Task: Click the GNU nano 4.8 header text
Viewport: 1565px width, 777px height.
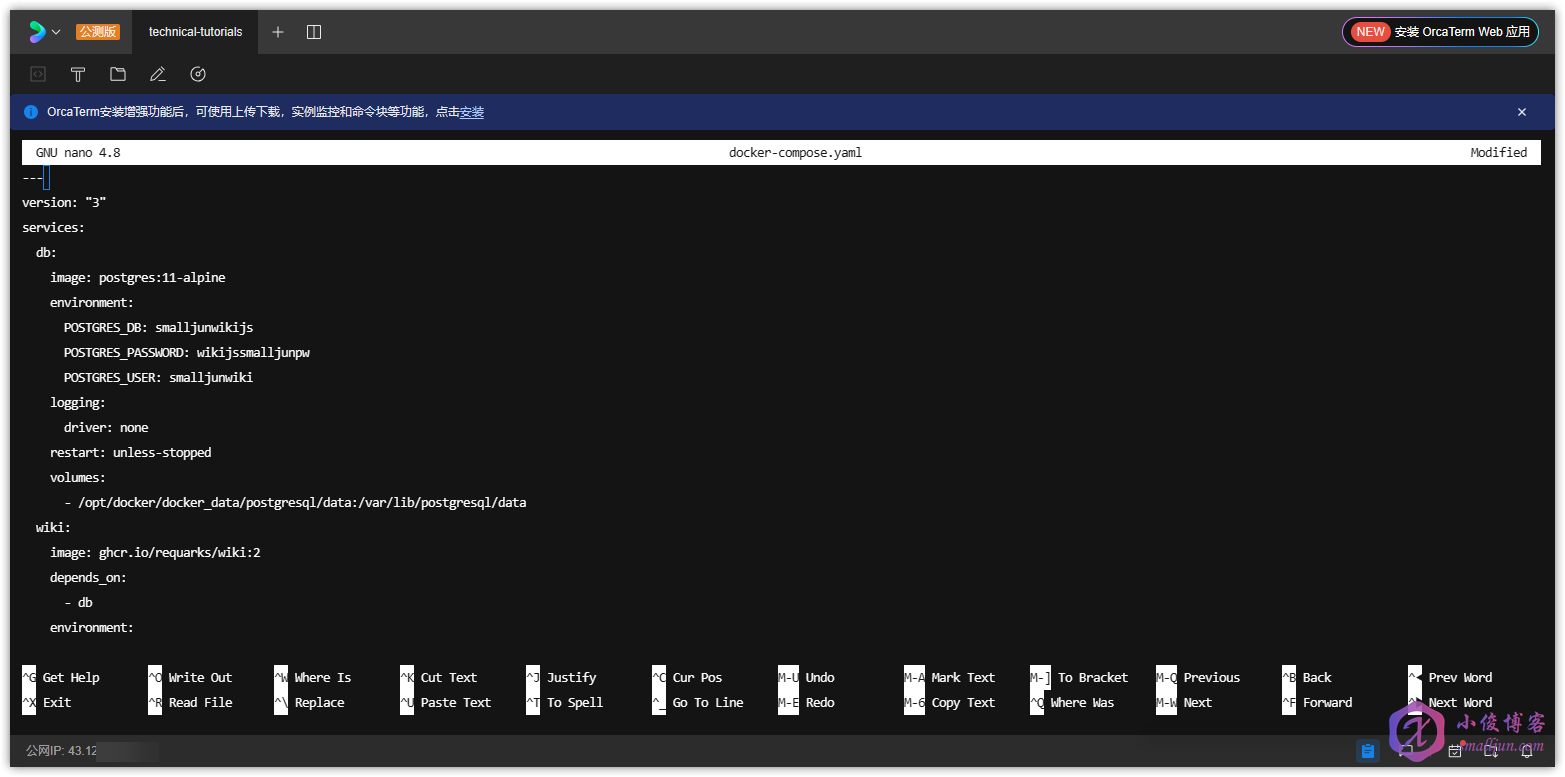Action: pos(78,153)
